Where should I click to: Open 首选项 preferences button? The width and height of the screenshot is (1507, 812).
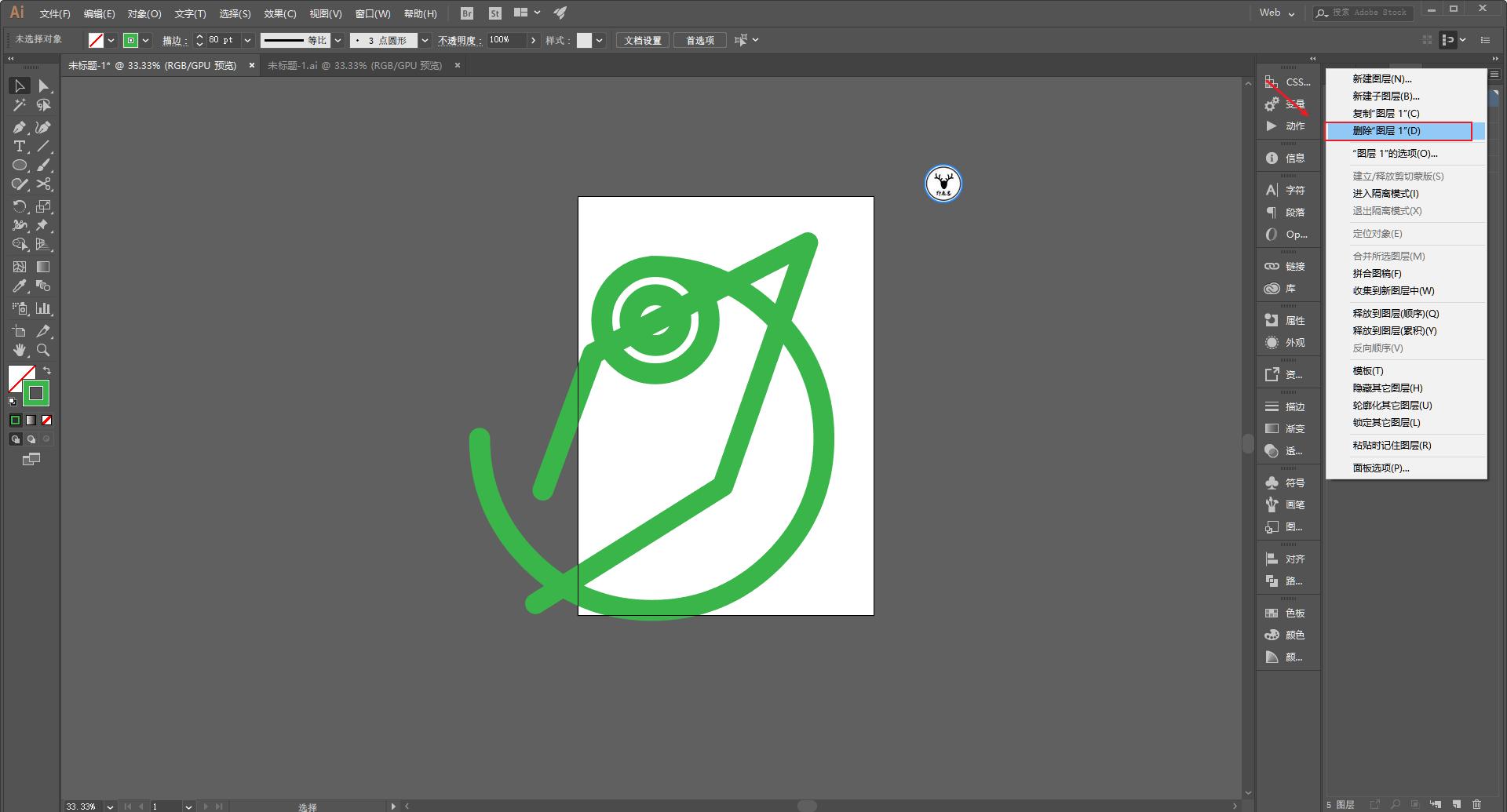pyautogui.click(x=700, y=40)
